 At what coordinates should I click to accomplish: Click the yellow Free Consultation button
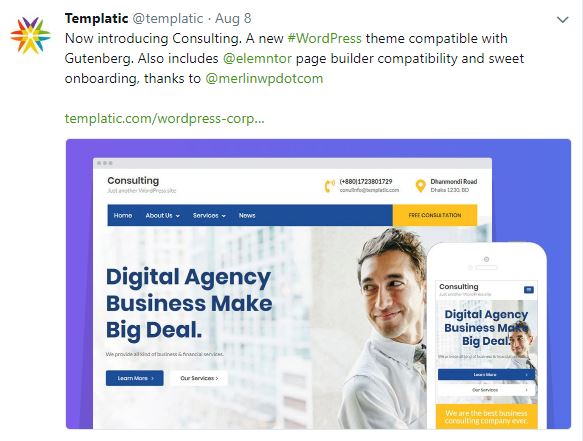point(435,215)
